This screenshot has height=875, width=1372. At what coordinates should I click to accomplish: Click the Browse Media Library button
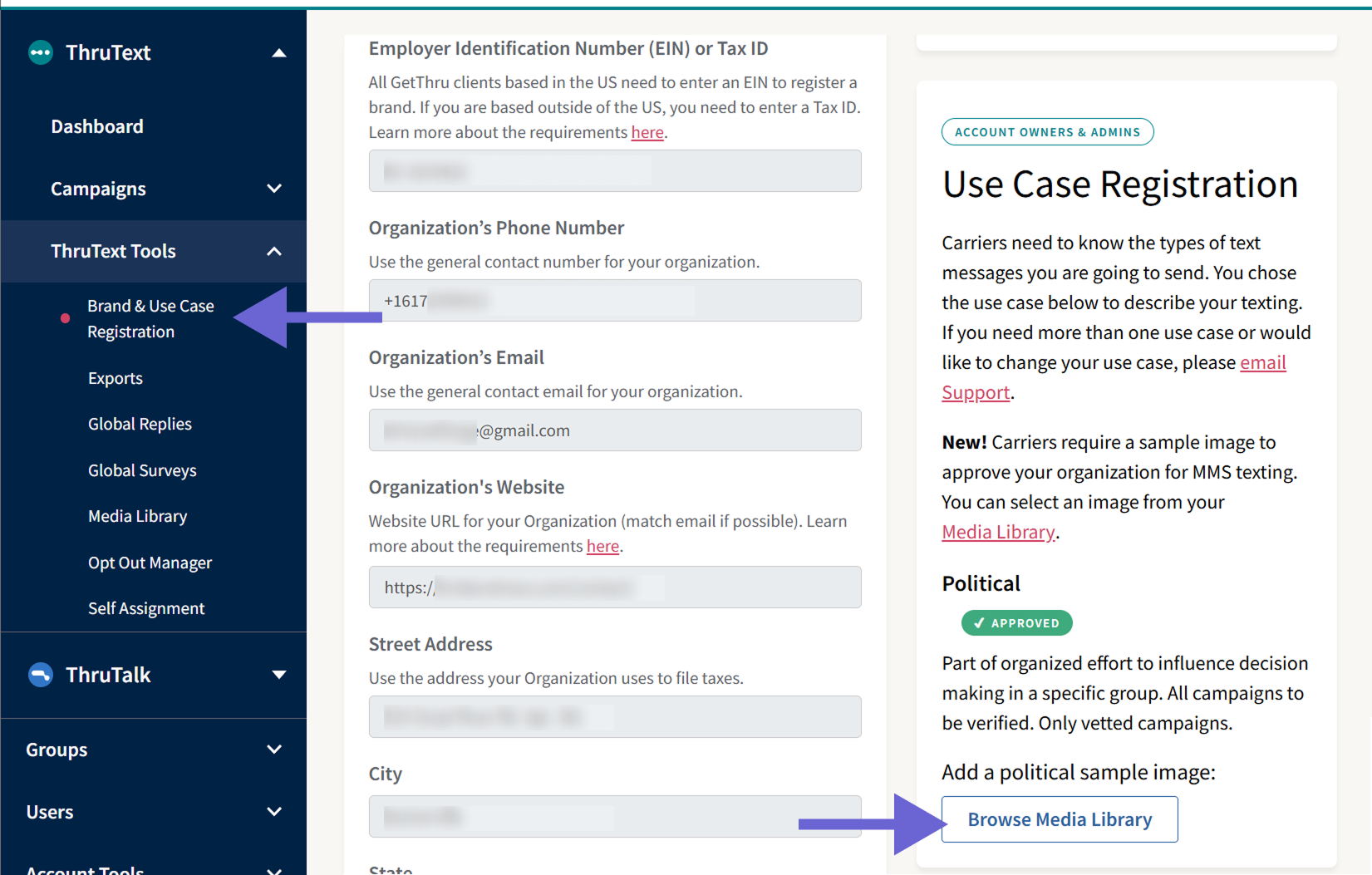coord(1060,819)
